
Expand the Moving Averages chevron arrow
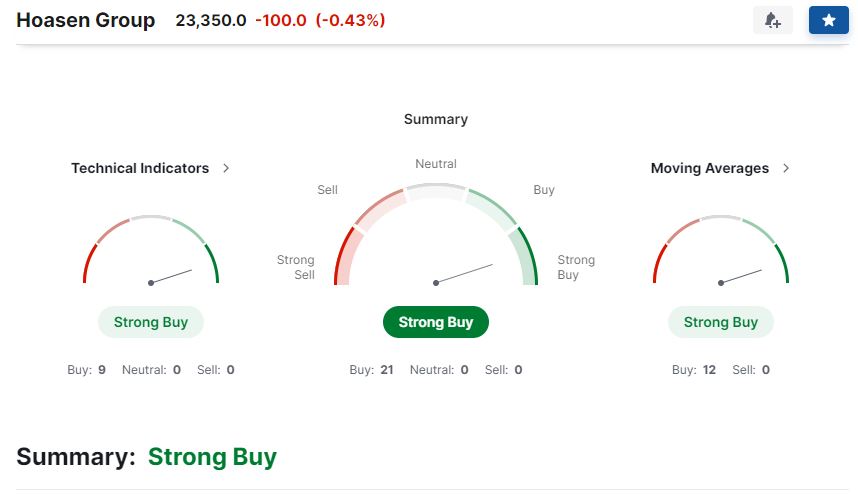click(786, 168)
